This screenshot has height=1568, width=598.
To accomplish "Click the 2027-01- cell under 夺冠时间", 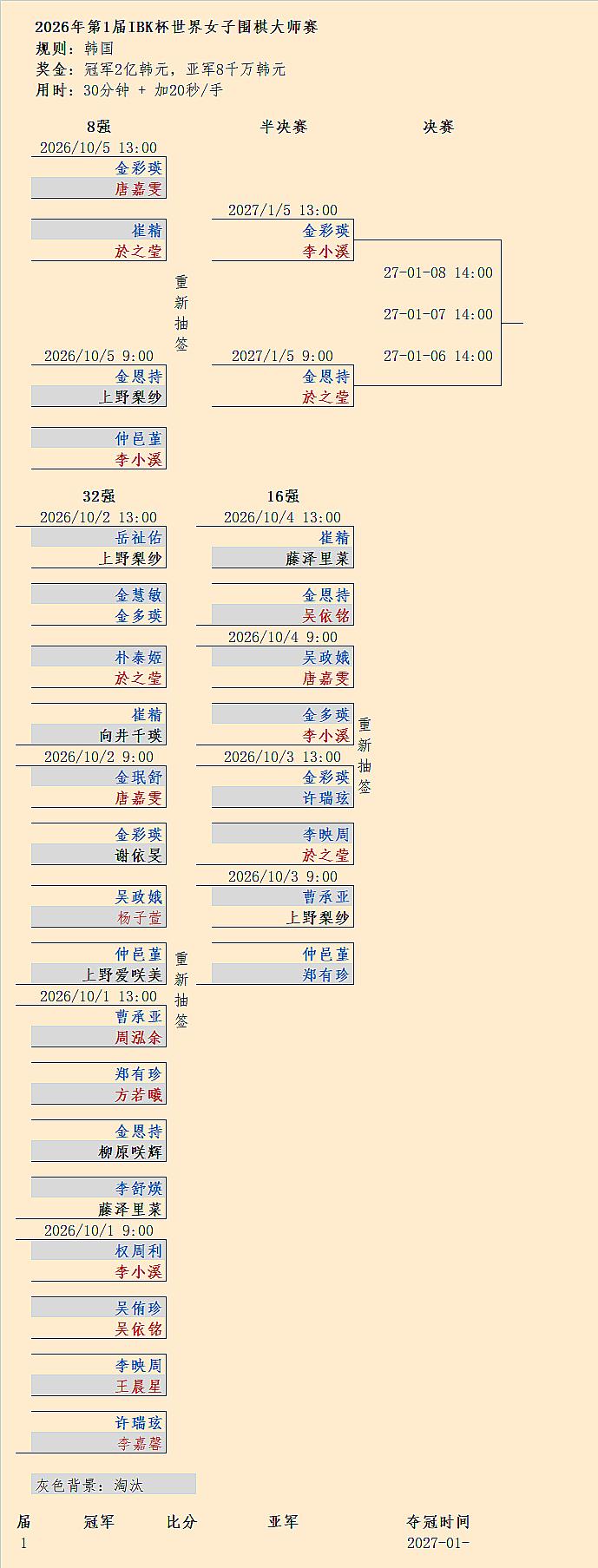I will click(438, 1543).
